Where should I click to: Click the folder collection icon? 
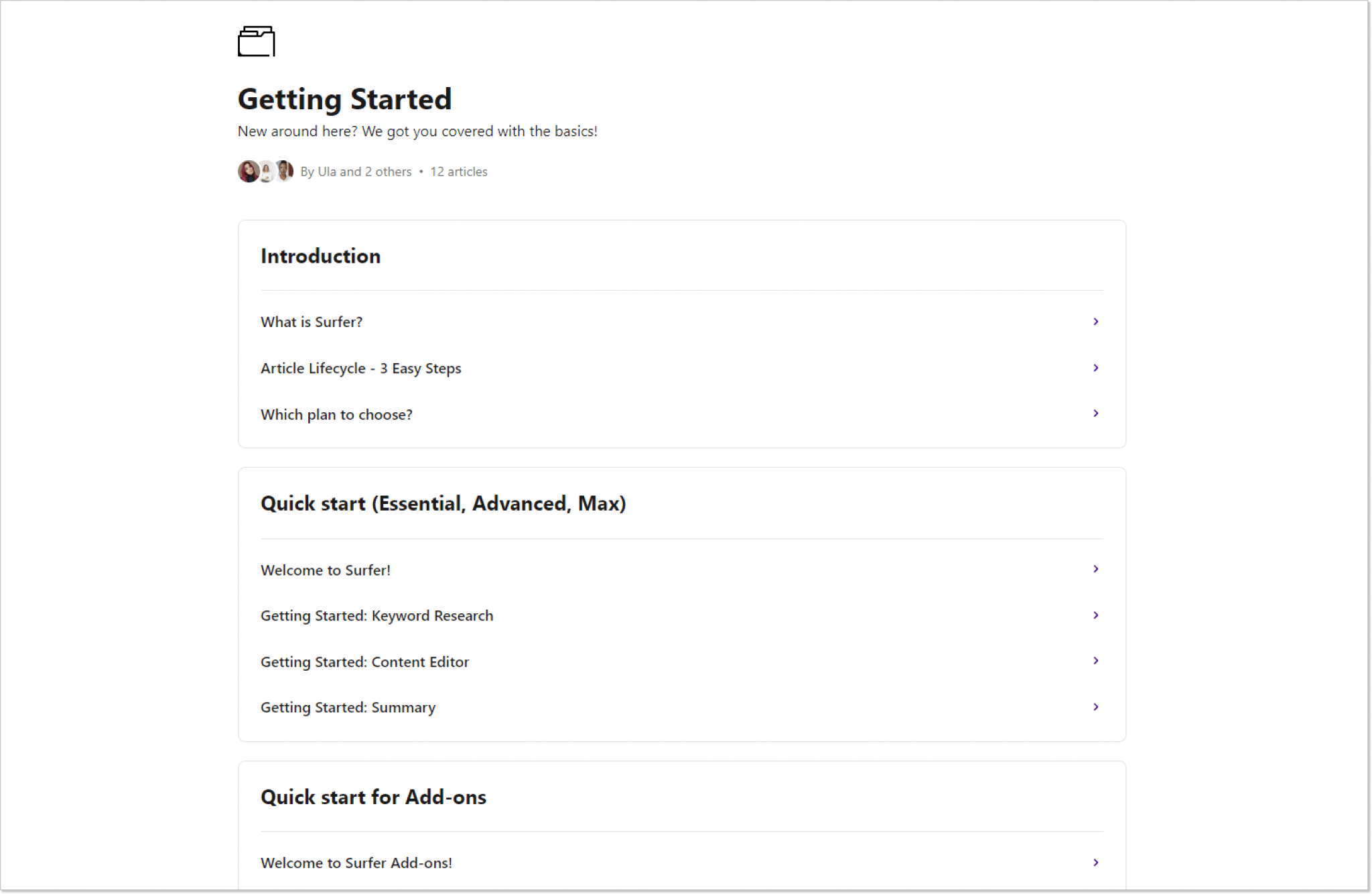click(256, 42)
